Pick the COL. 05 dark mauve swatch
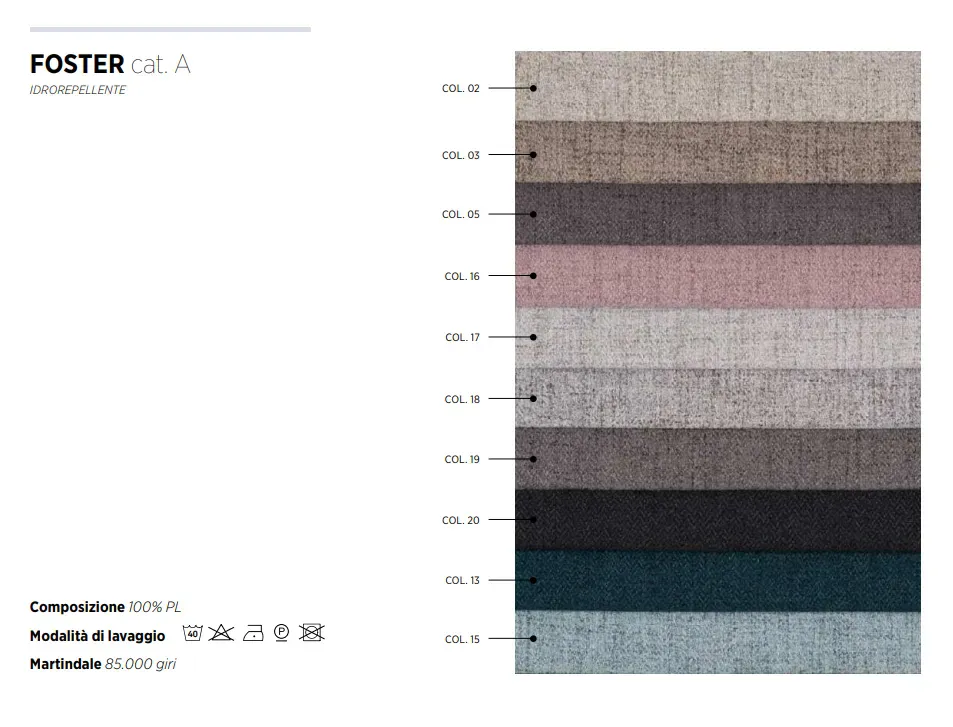Image resolution: width=953 pixels, height=727 pixels. 718,215
